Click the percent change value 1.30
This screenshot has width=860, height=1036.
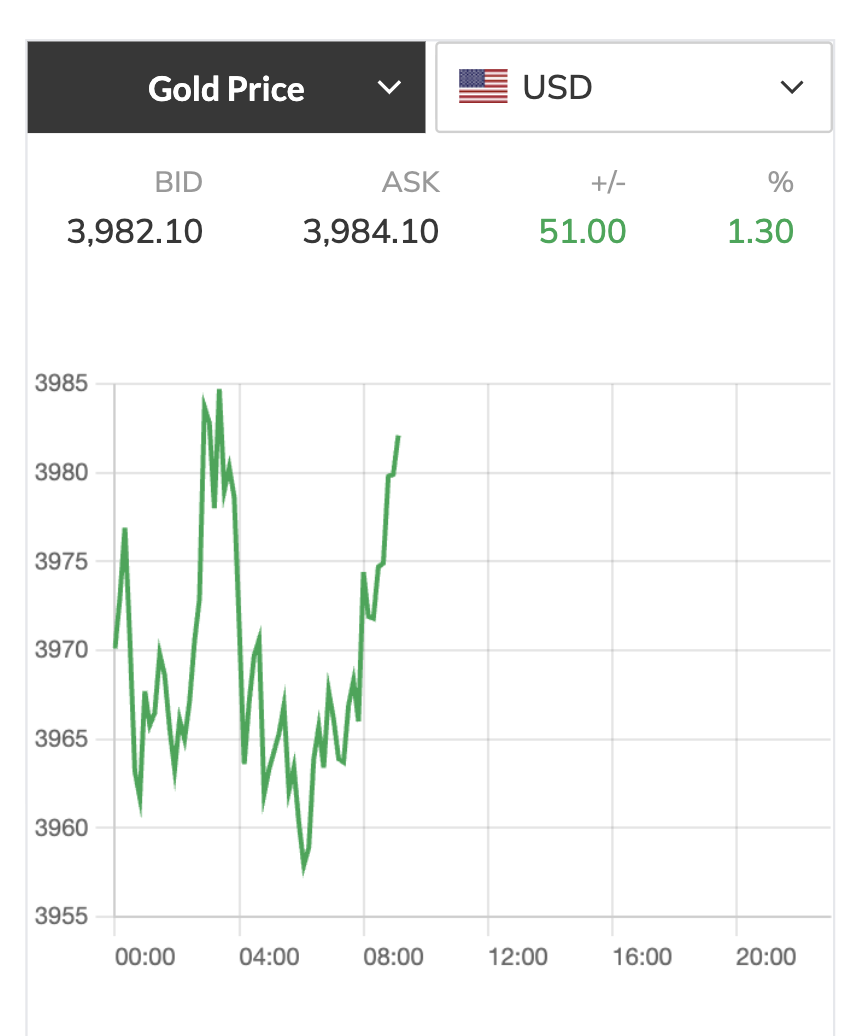tap(760, 232)
